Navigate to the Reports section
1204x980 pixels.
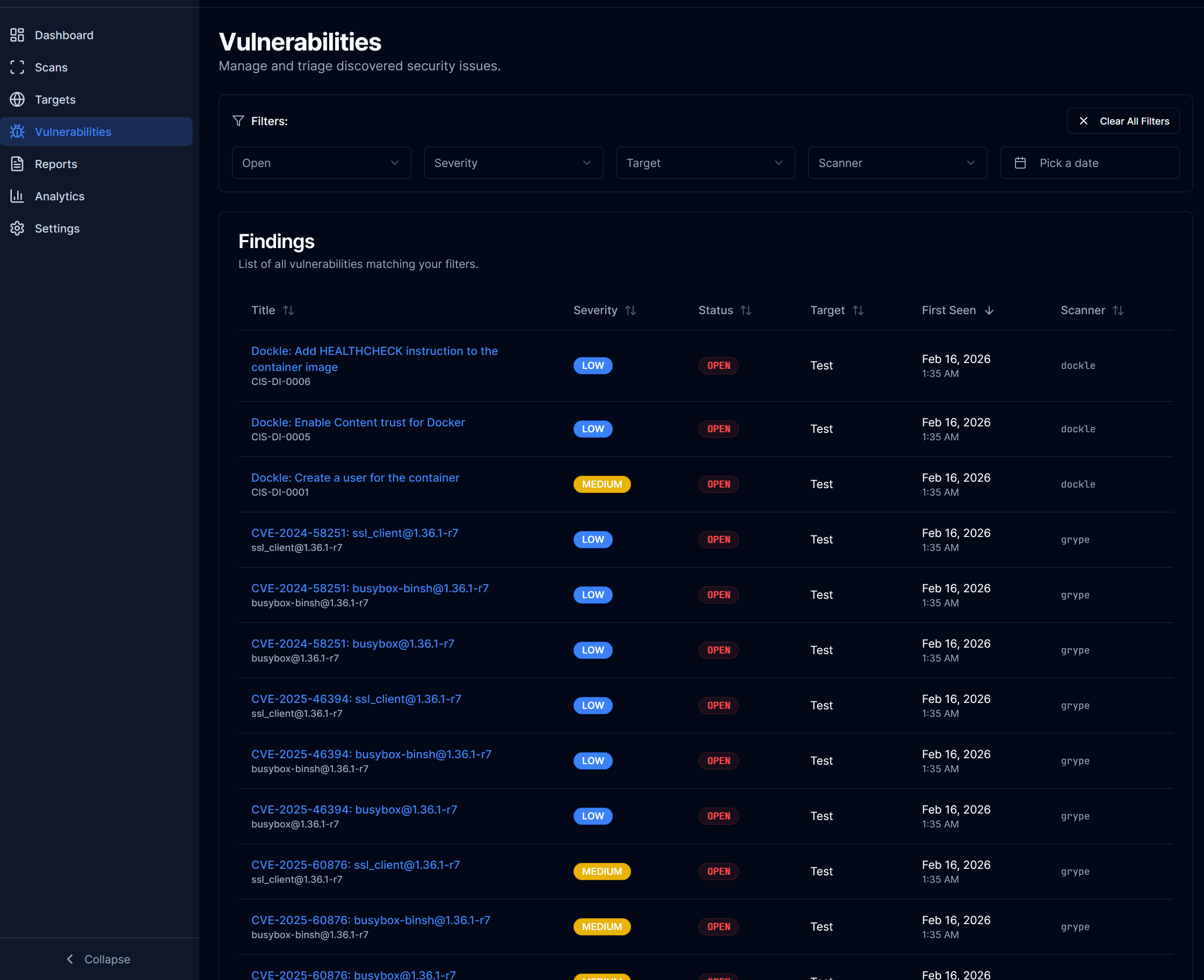[x=56, y=164]
